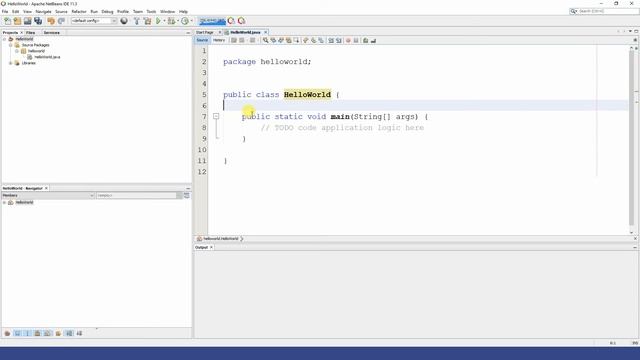
Task: Toggle Show Static Members filter in Navigator
Action: point(27,333)
